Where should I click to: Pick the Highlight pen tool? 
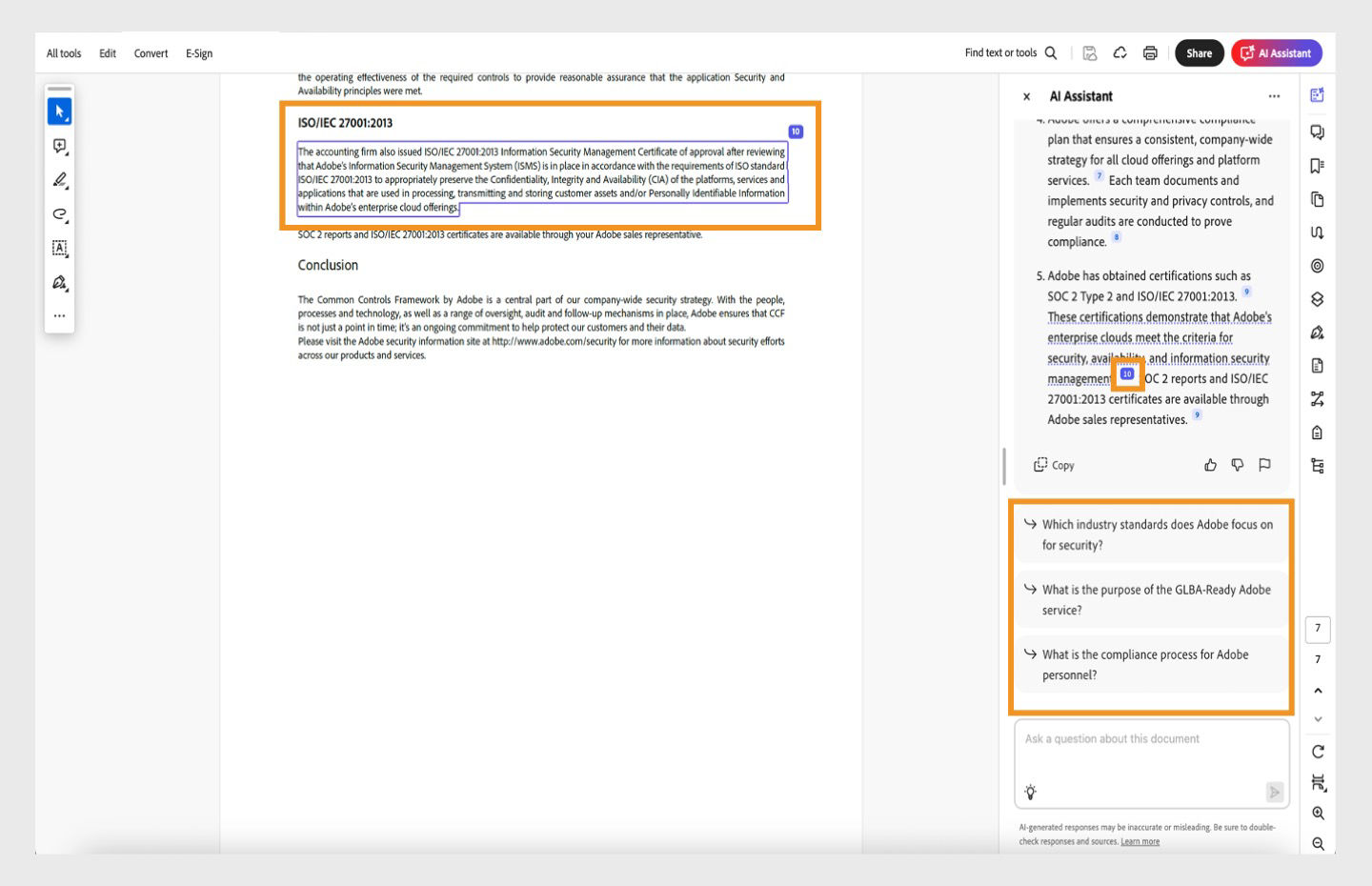[59, 180]
